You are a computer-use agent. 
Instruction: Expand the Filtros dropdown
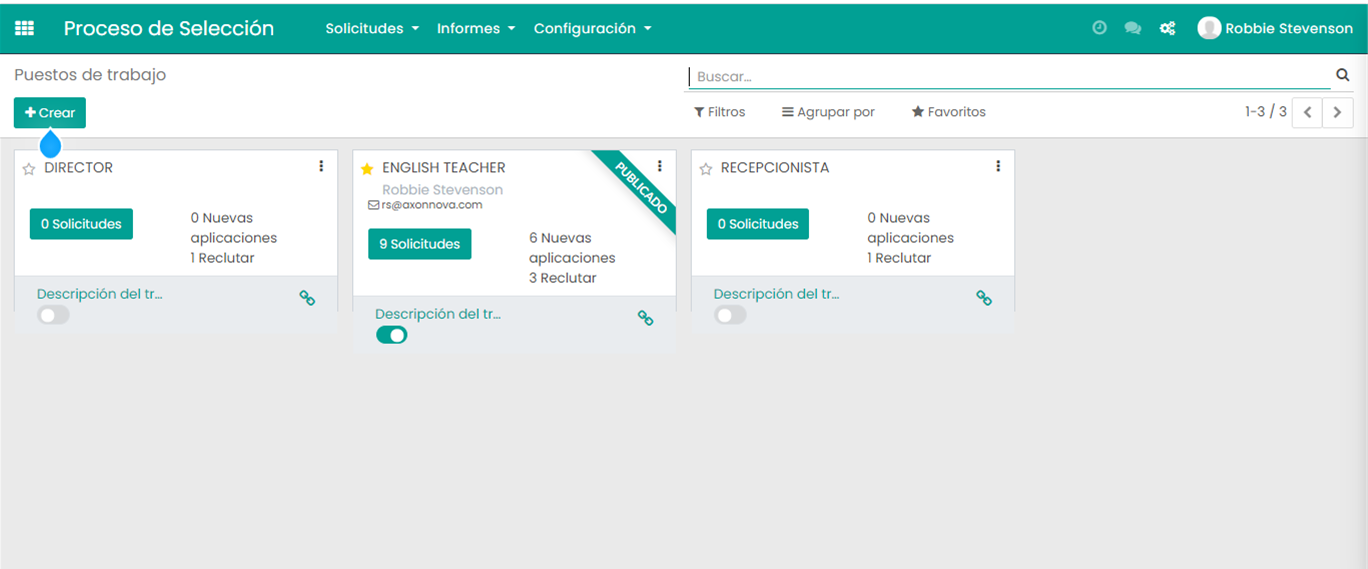[720, 112]
